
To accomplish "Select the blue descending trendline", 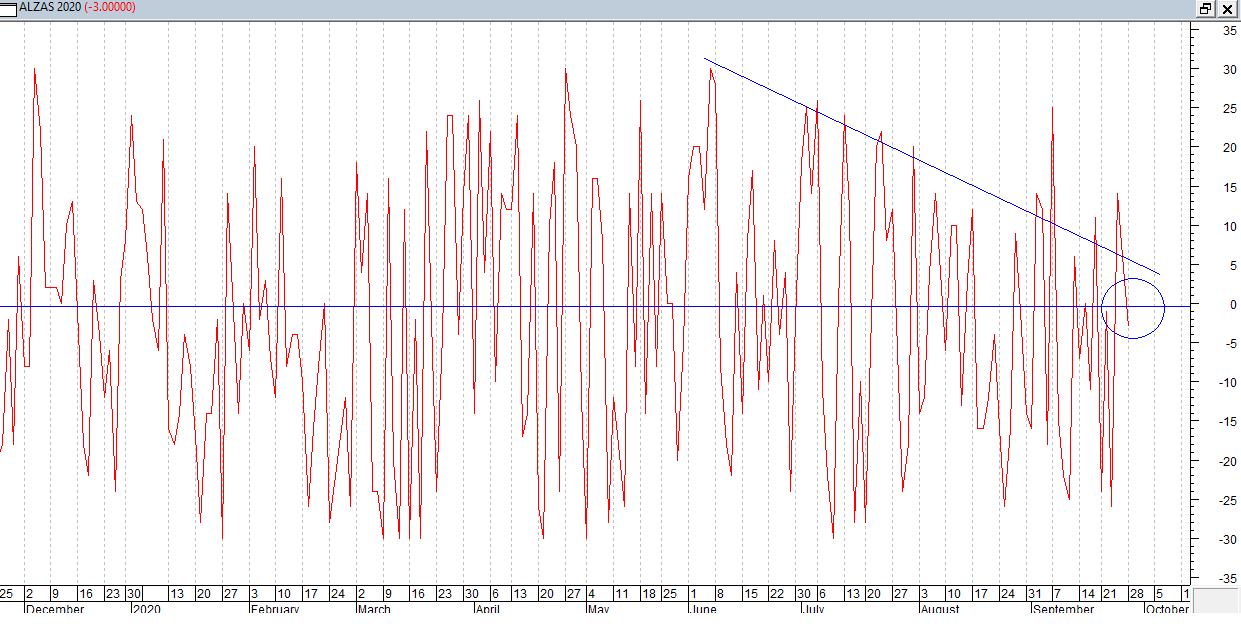I will pos(930,165).
